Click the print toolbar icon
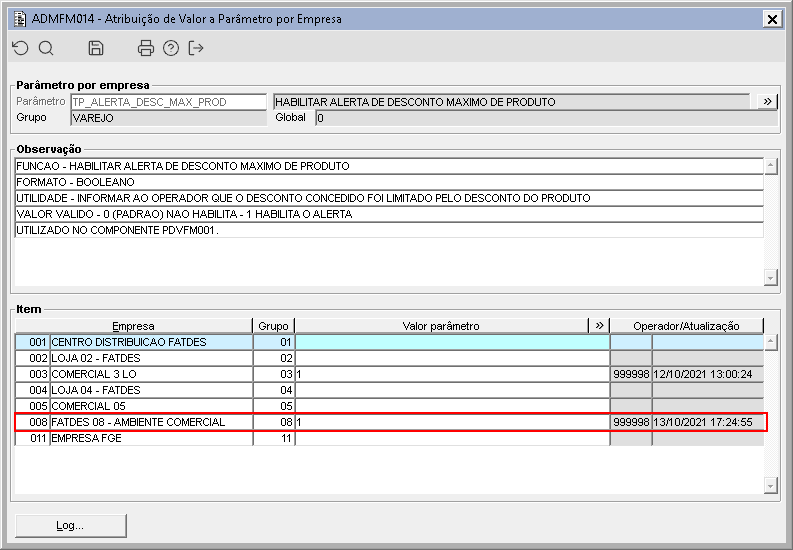The width and height of the screenshot is (793, 550). click(146, 48)
